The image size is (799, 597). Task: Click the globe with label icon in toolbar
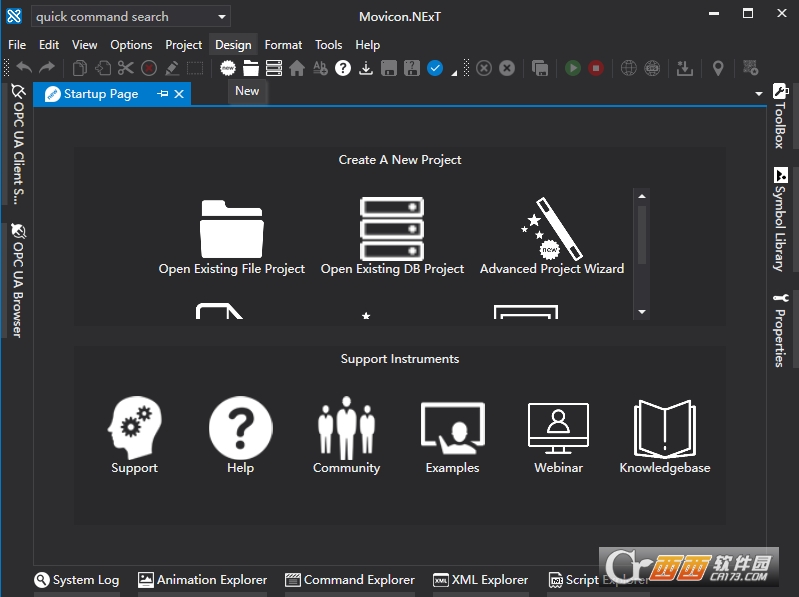(x=652, y=68)
